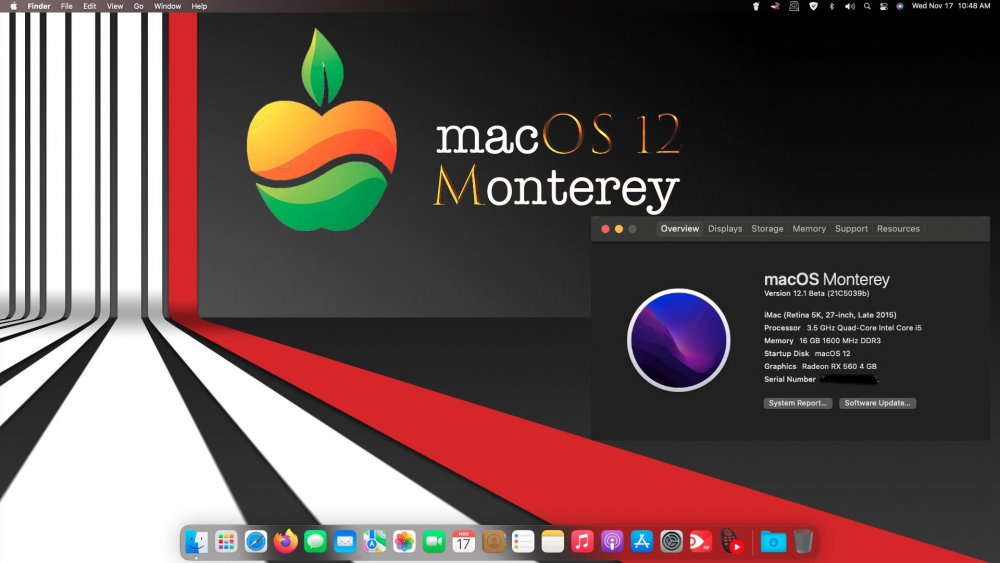Select the Overview tab
This screenshot has height=563, width=1000.
click(x=680, y=228)
